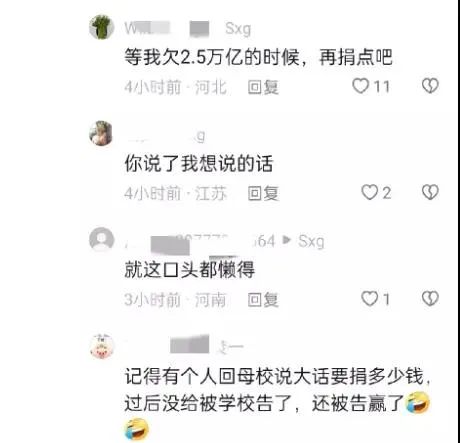Select the comment text 就这口头都懒得
The width and height of the screenshot is (460, 443).
click(190, 270)
